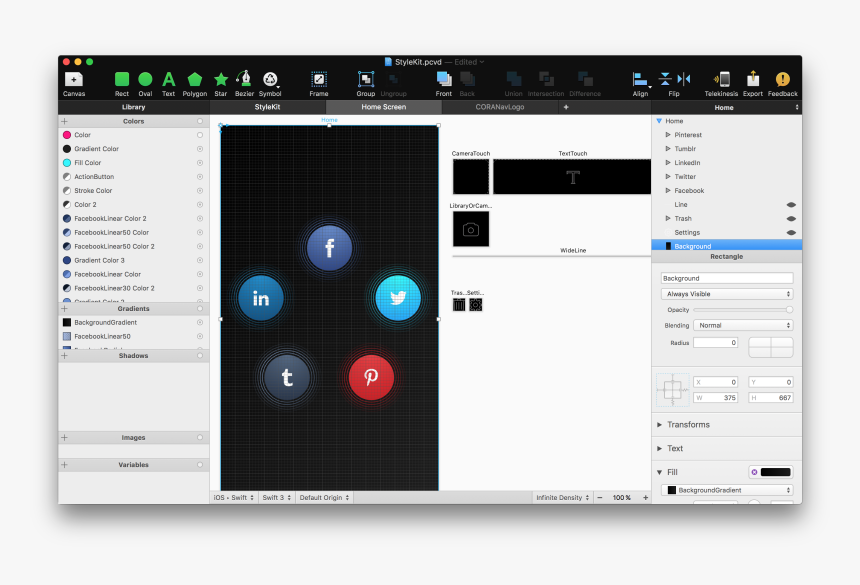Open the Blending mode dropdown

coord(743,324)
